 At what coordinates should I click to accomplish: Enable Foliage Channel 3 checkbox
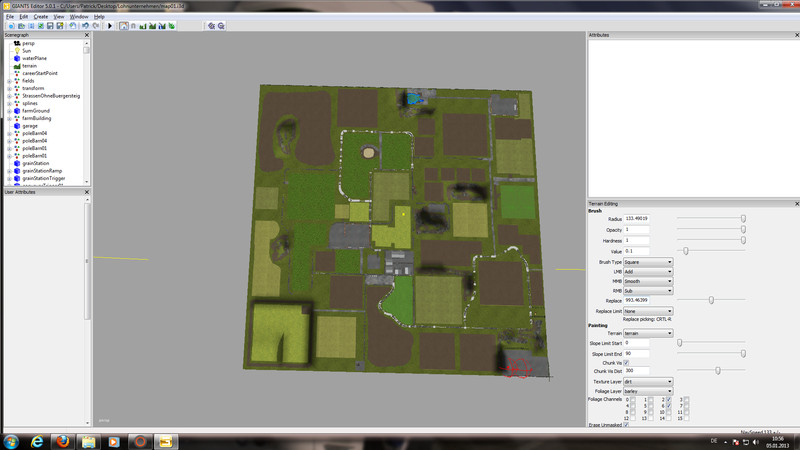(x=686, y=399)
